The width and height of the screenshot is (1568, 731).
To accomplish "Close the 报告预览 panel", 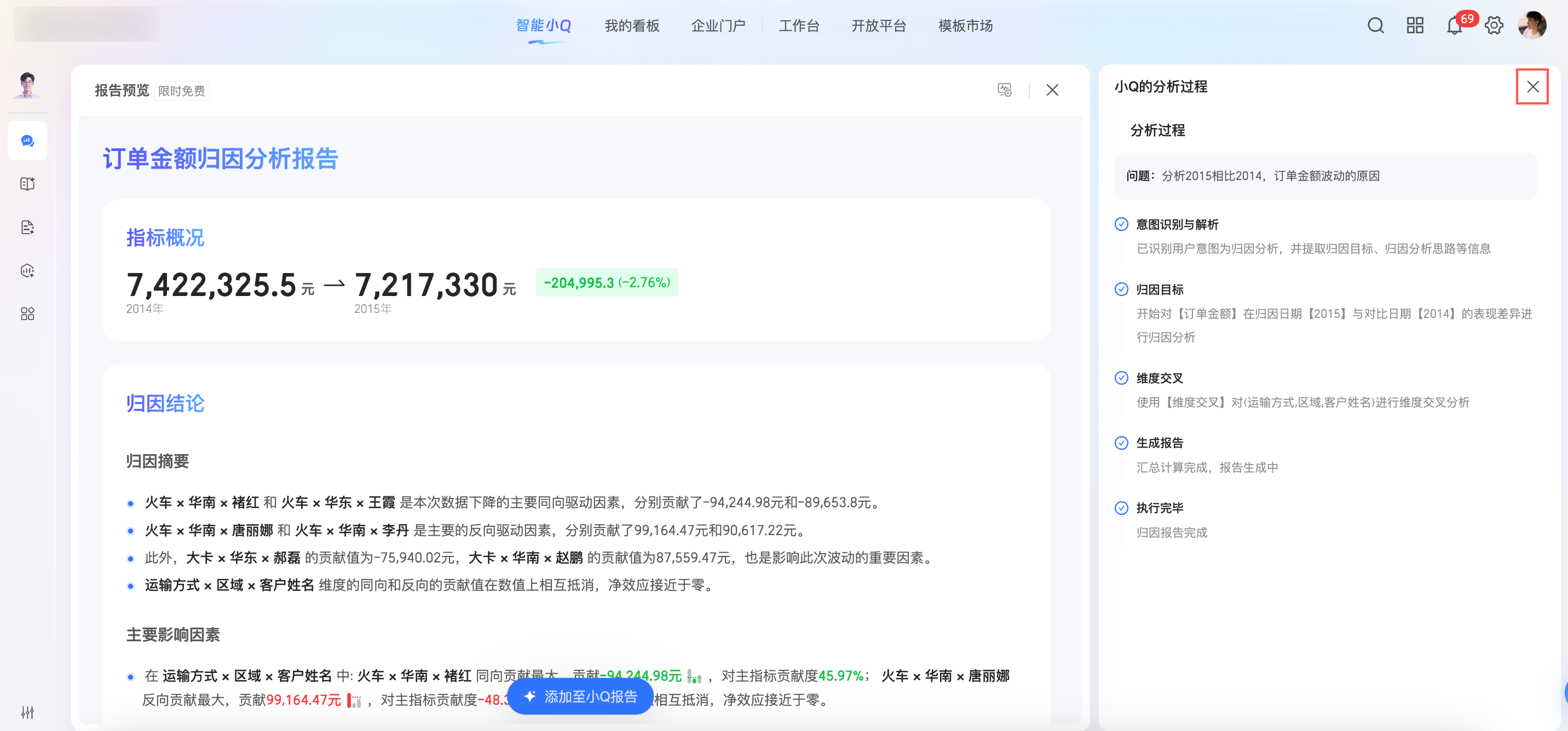I will tap(1052, 90).
